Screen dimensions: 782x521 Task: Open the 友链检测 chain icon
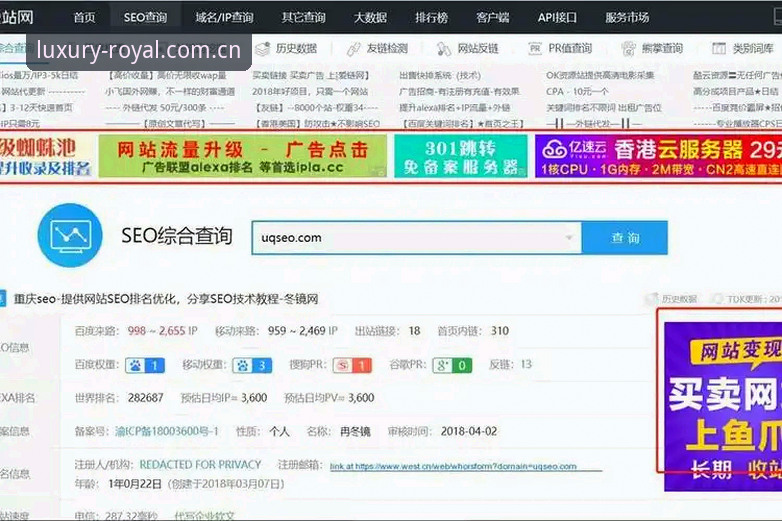pos(354,49)
